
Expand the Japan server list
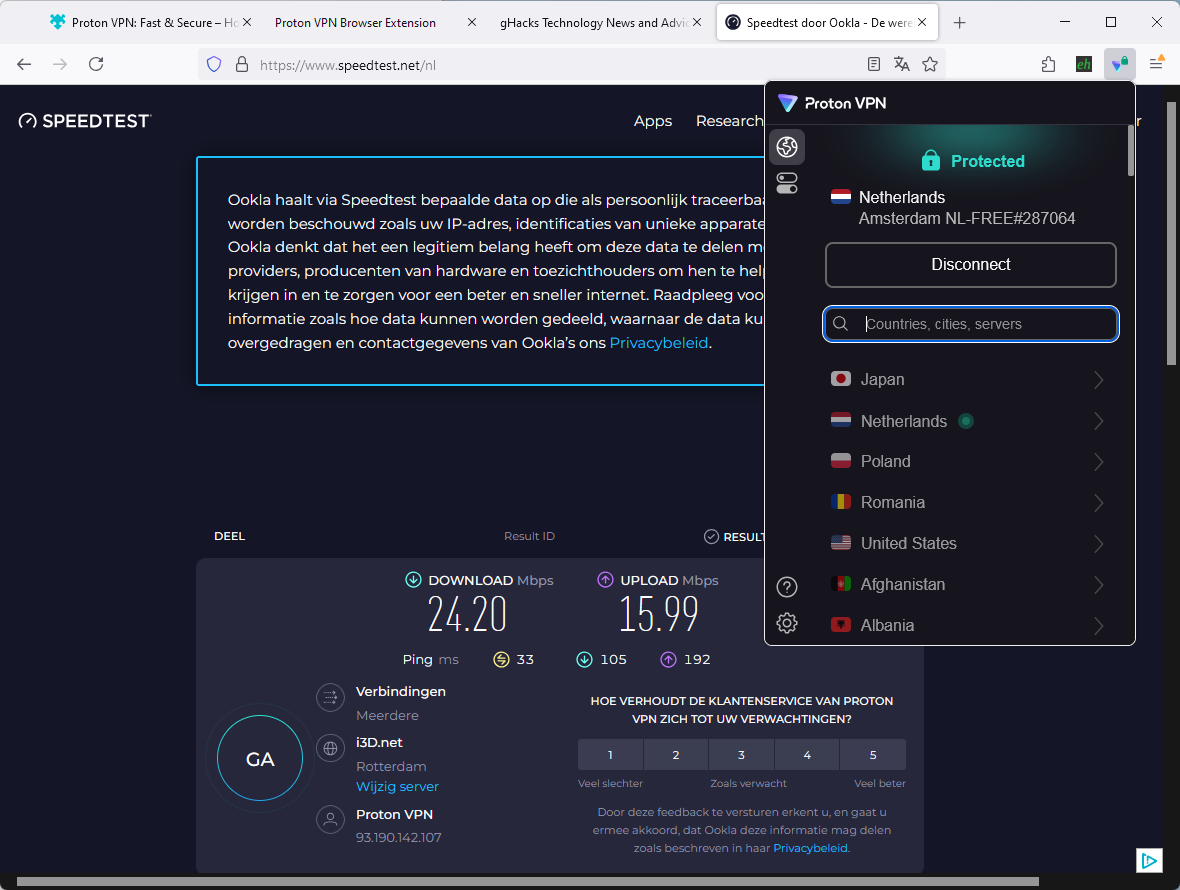pos(1098,380)
